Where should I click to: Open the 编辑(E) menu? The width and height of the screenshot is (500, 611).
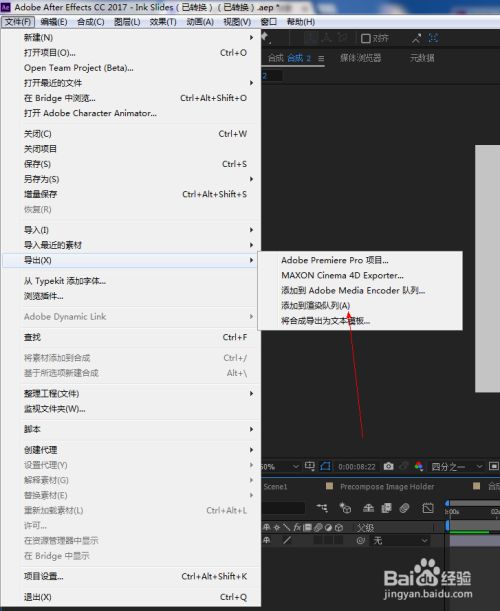coord(54,22)
